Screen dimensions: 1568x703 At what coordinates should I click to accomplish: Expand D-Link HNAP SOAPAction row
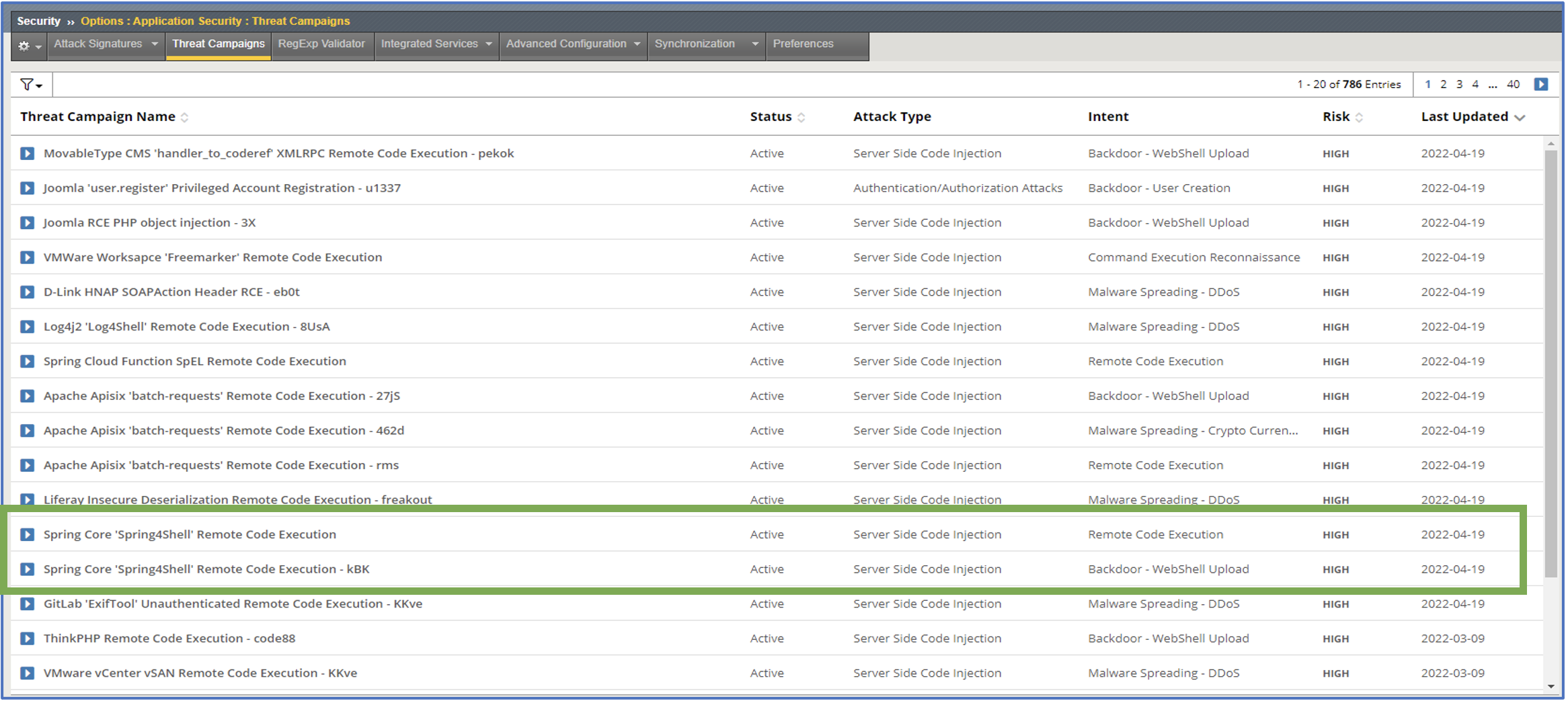(x=27, y=292)
